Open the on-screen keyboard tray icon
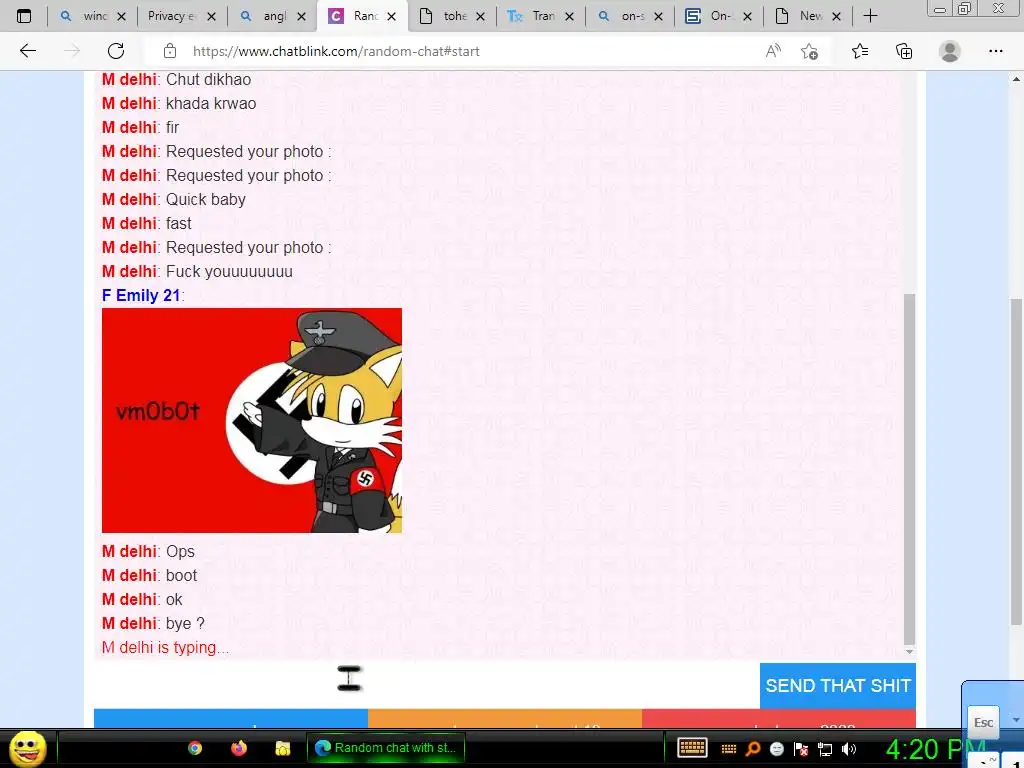1024x768 pixels. [692, 748]
